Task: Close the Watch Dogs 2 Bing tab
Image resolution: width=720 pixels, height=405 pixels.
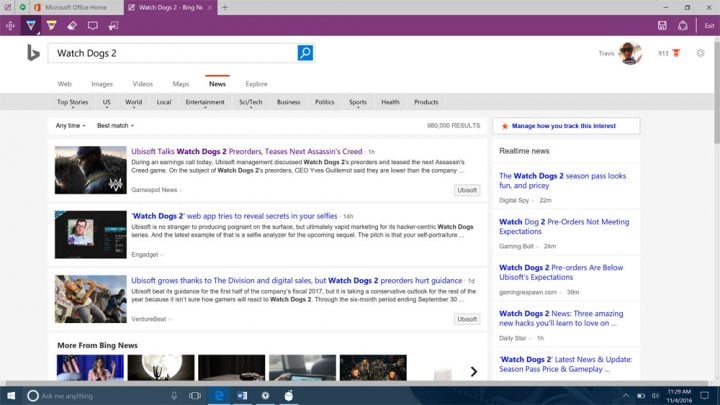Action: tap(210, 7)
